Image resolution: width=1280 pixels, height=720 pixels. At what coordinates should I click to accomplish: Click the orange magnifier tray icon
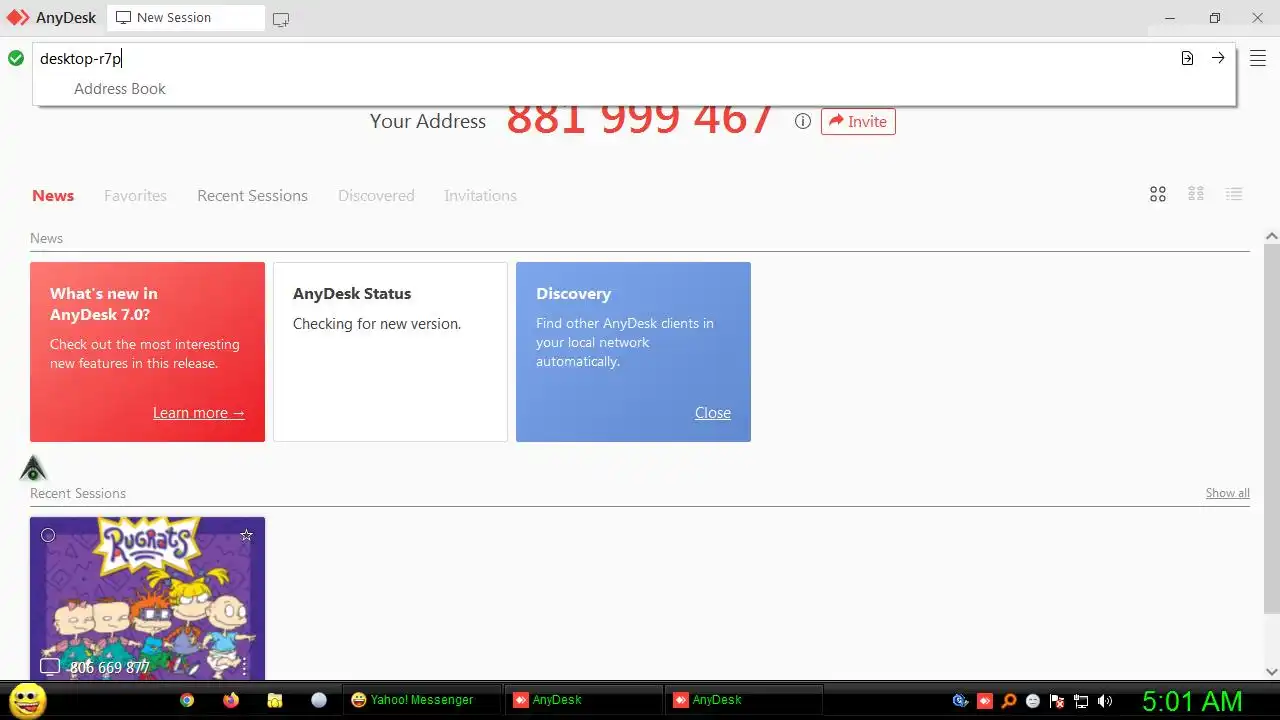click(x=1009, y=701)
